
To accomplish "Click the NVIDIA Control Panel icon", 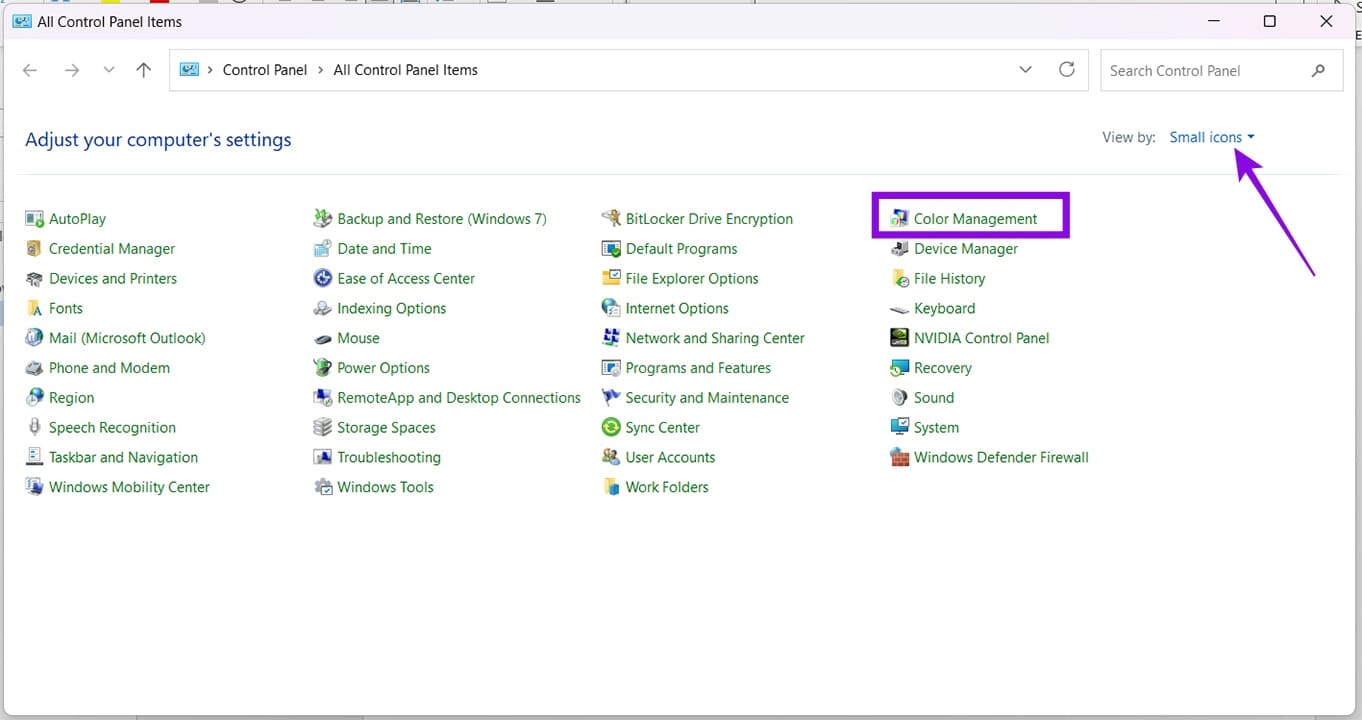I will tap(899, 338).
